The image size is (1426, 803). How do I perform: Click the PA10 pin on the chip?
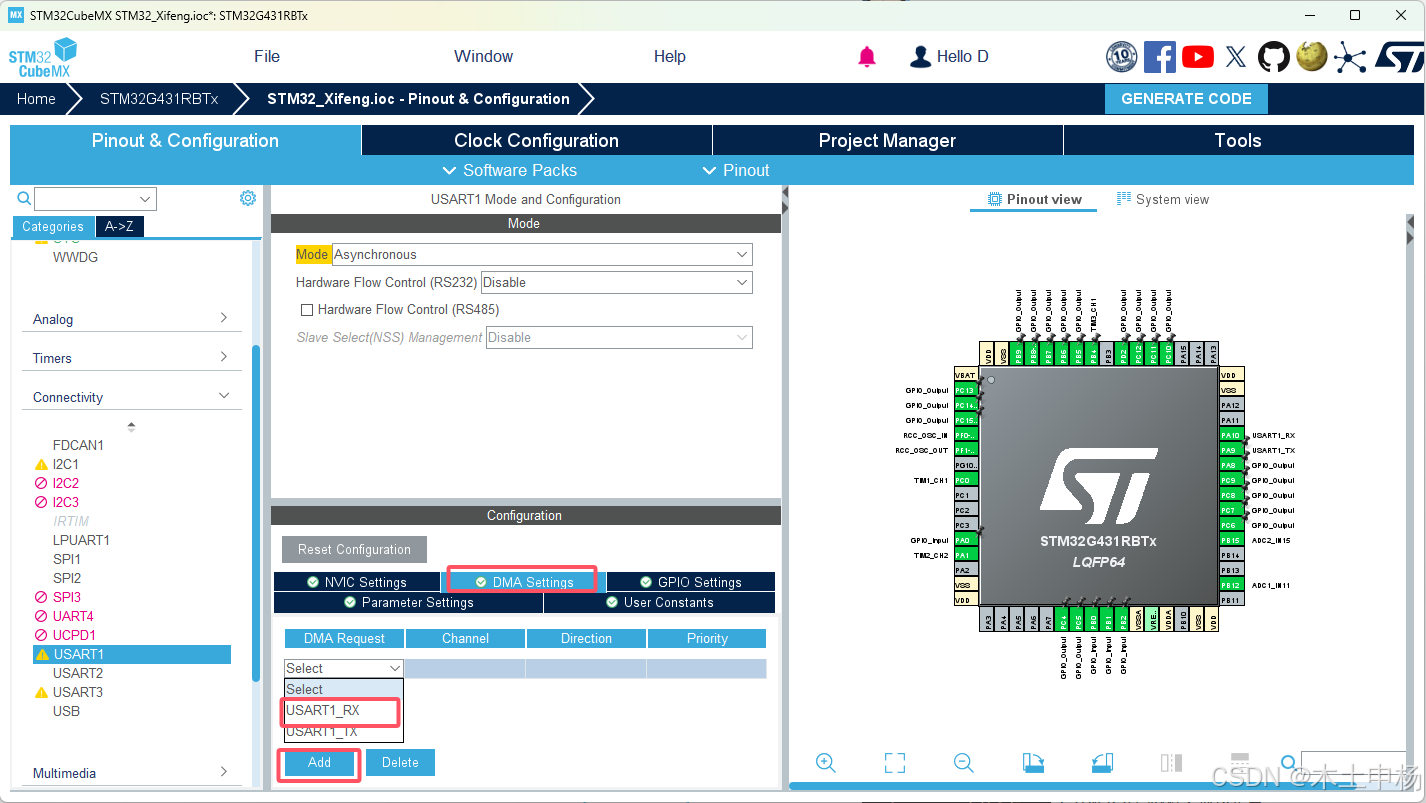1230,435
